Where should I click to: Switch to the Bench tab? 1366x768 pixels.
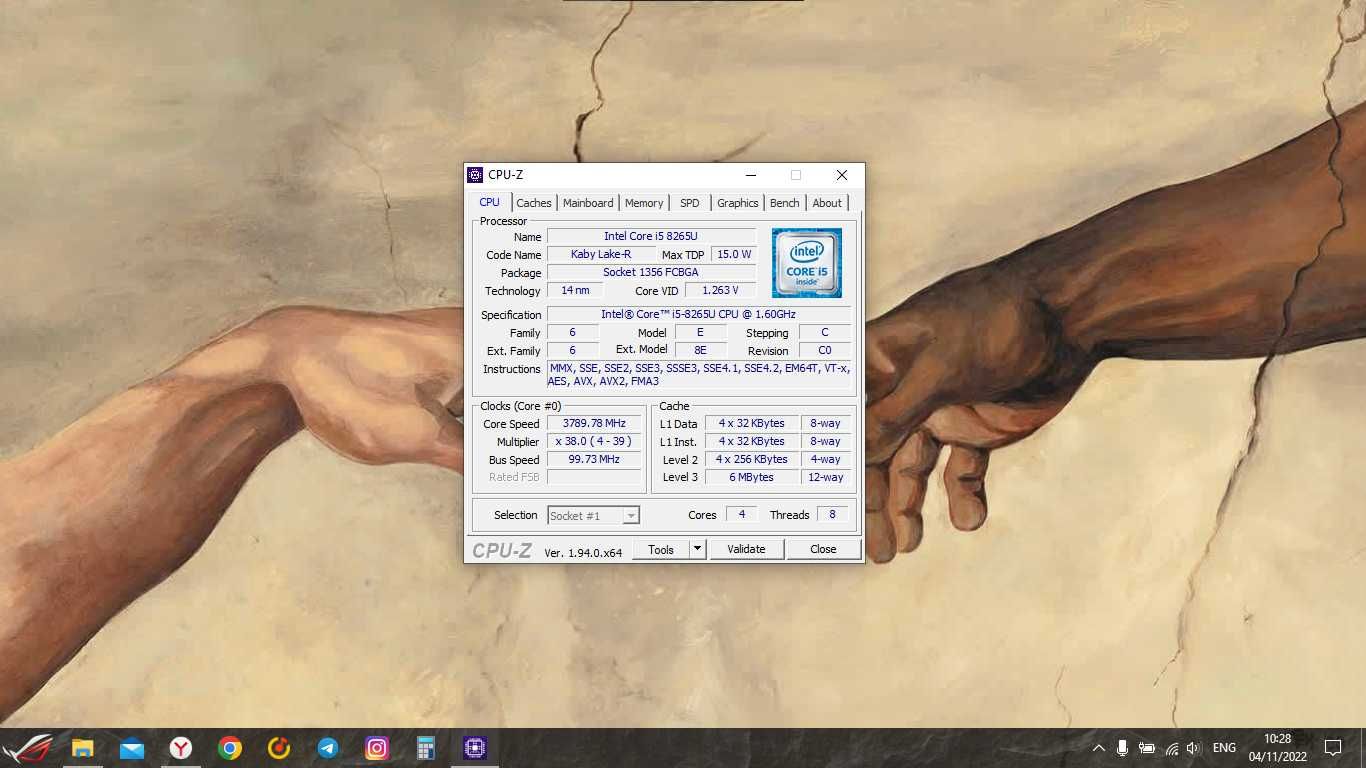click(x=785, y=203)
